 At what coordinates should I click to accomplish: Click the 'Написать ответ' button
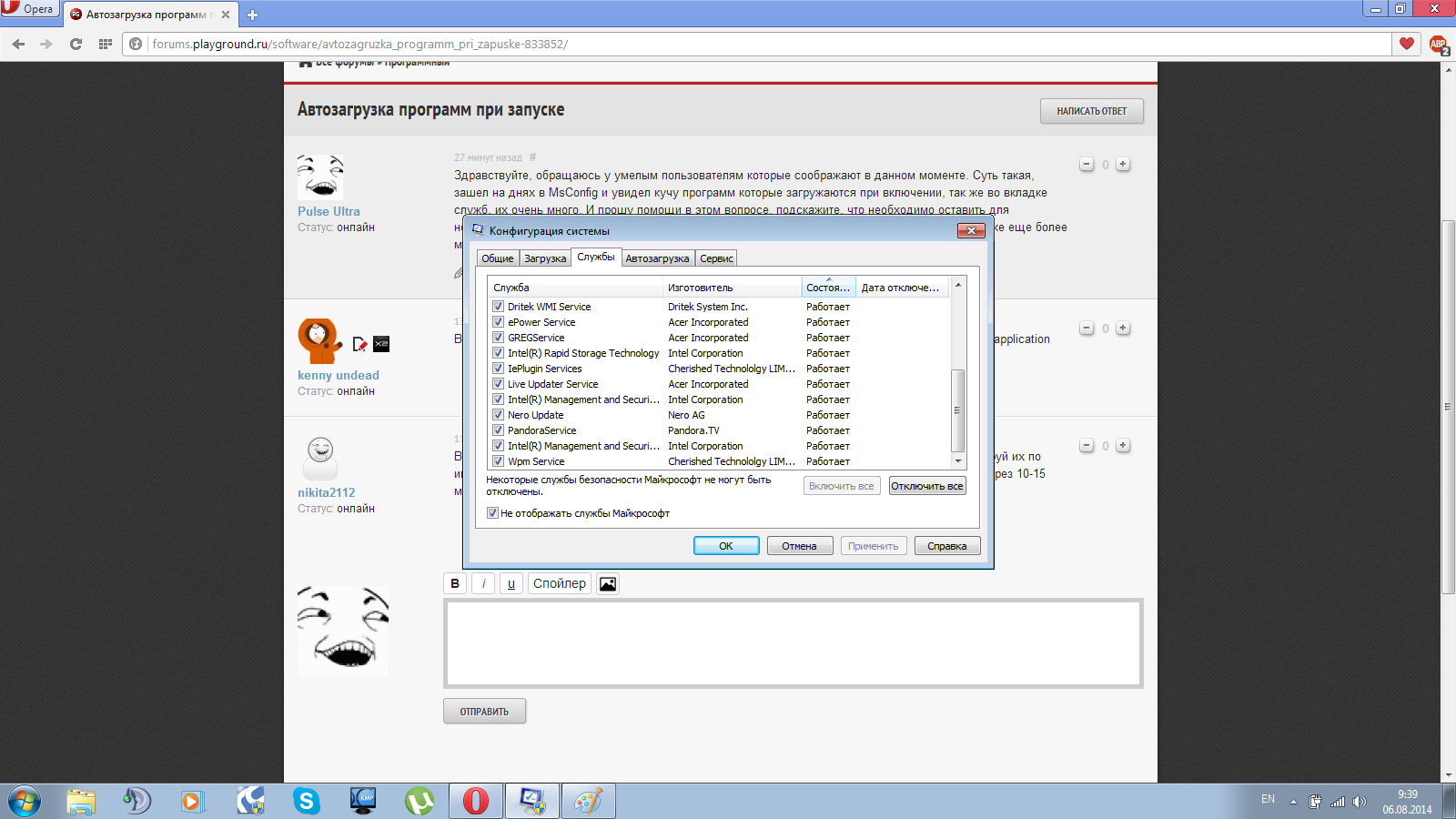1092,111
